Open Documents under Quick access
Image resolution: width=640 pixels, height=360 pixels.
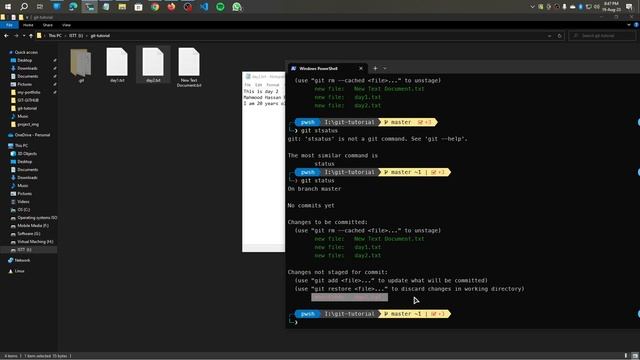(x=28, y=76)
